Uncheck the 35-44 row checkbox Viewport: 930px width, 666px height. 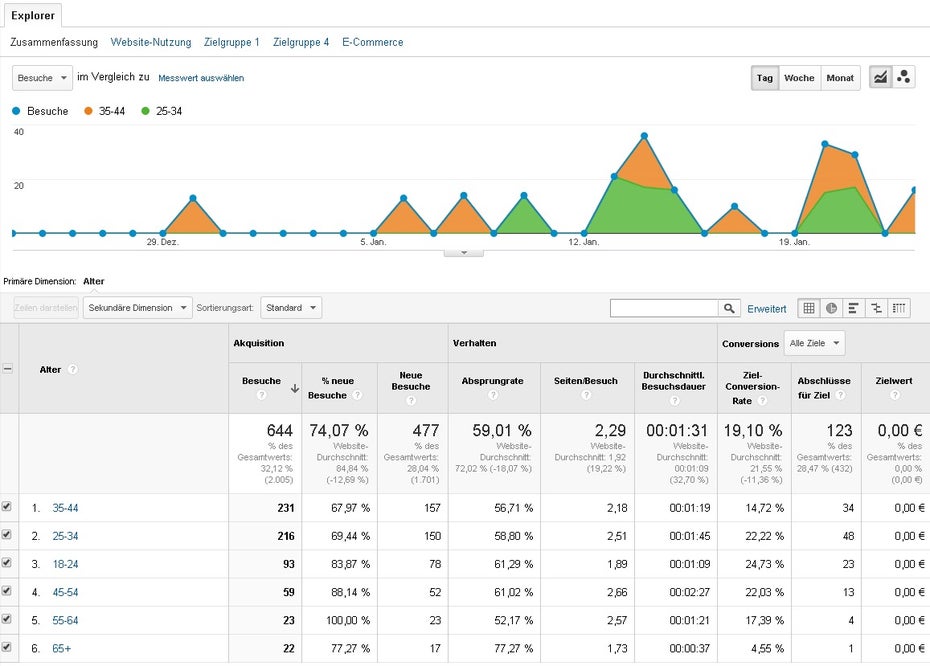7,506
